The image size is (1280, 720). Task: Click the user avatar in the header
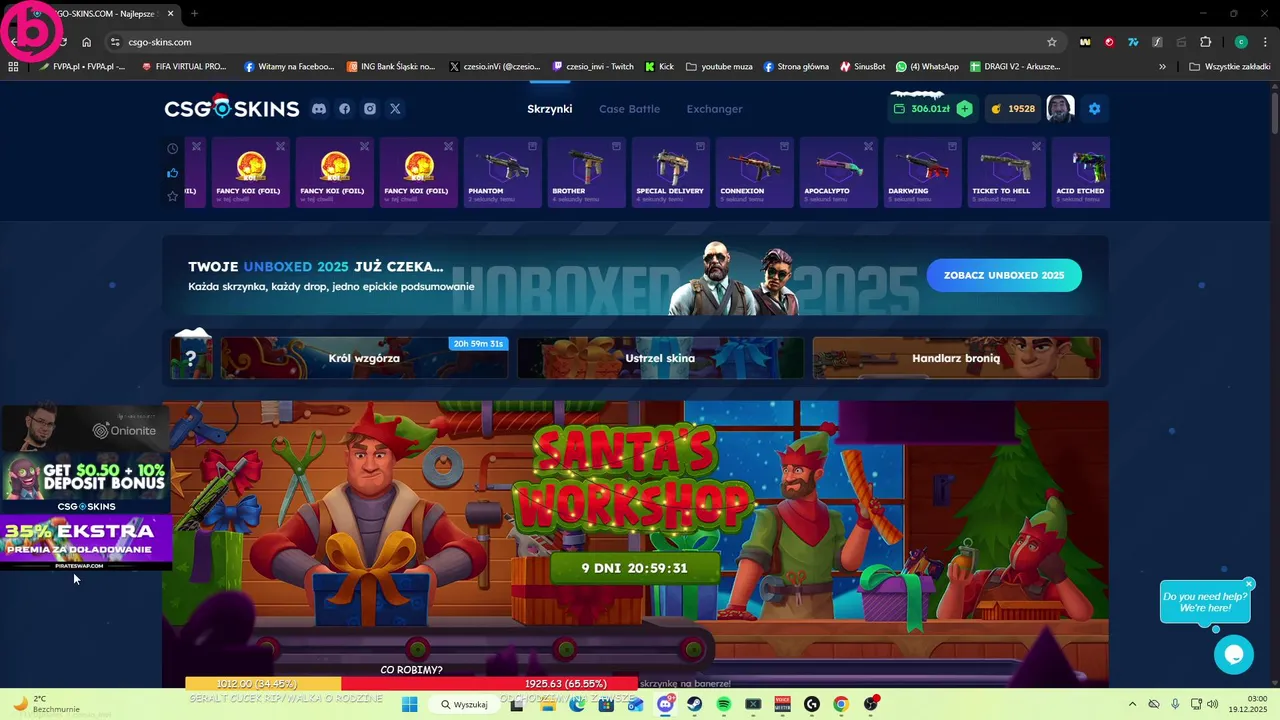click(1060, 108)
